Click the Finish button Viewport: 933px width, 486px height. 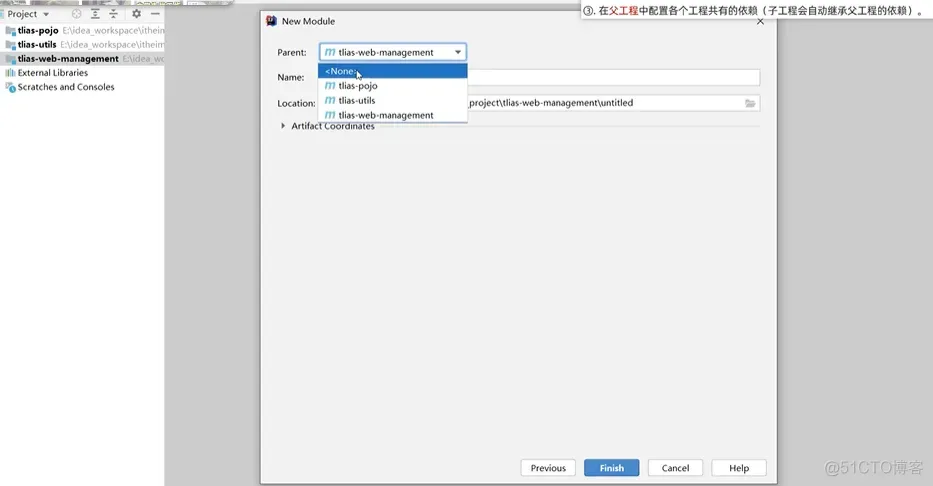[x=612, y=468]
